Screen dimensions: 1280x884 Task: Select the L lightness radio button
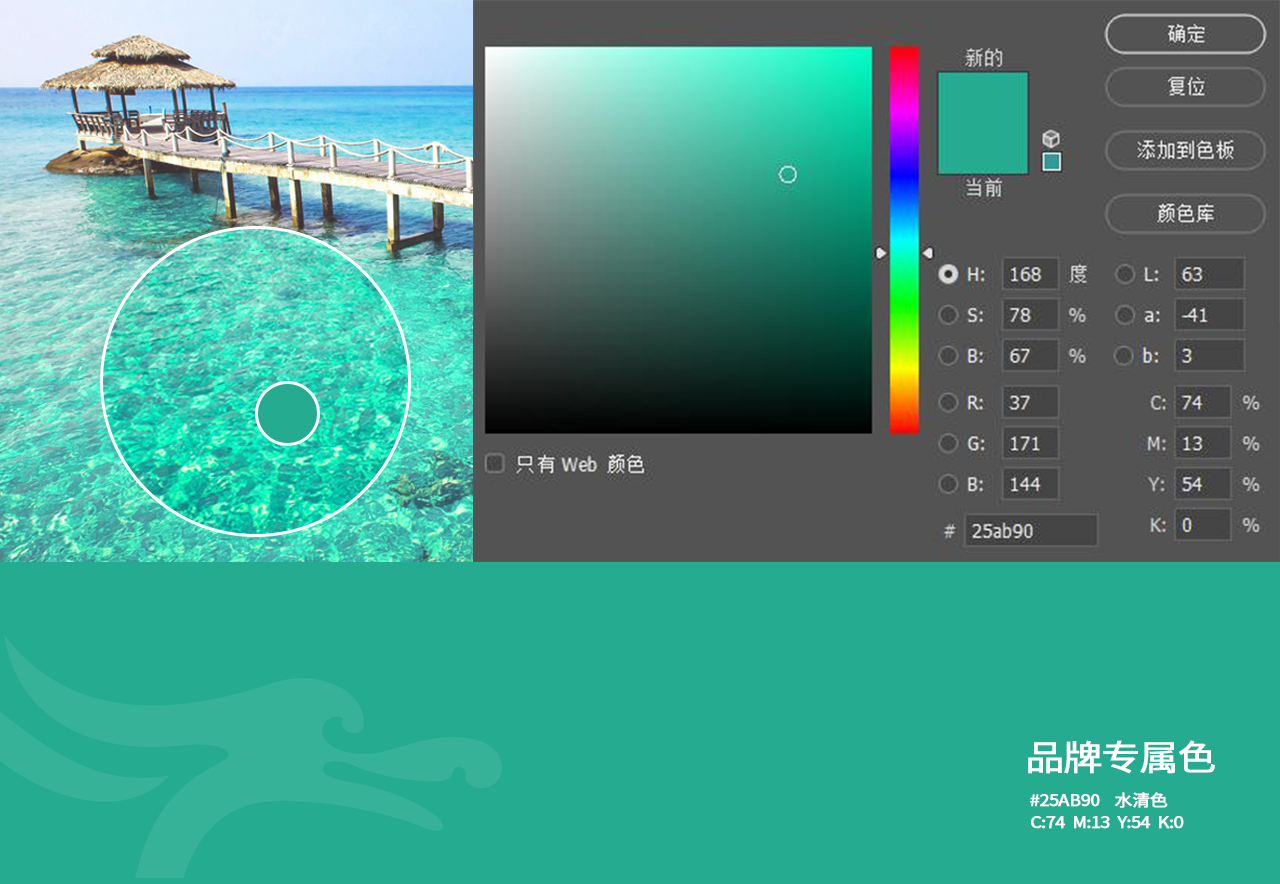(1125, 274)
